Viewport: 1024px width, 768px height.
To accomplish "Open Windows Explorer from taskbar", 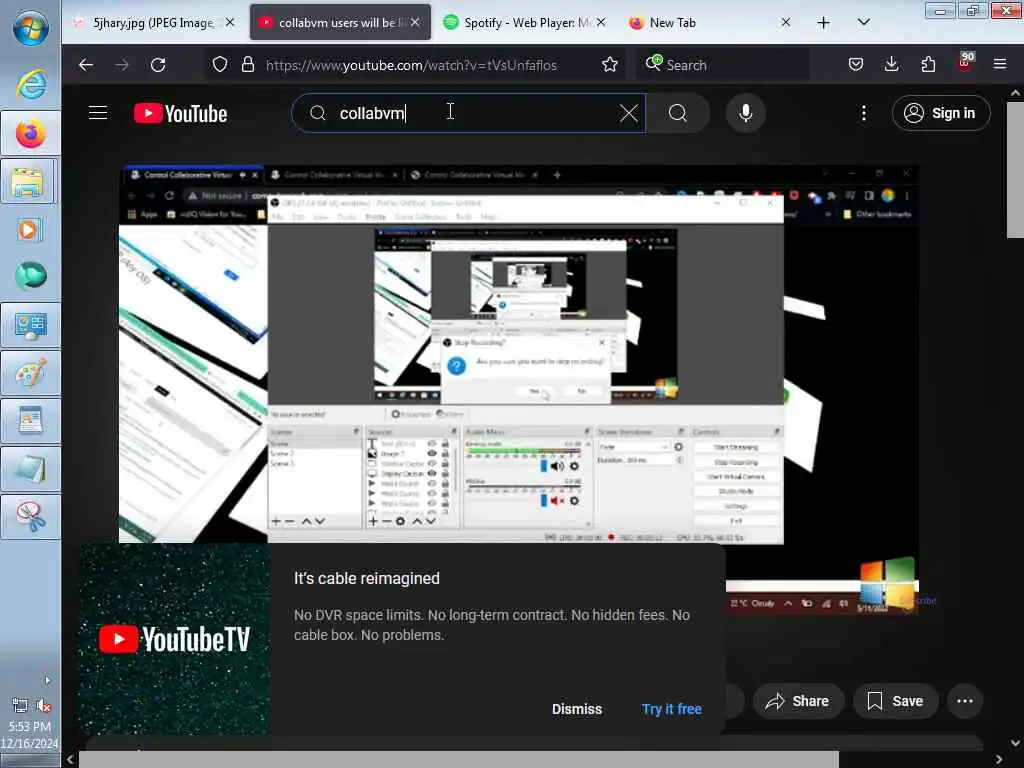I will click(x=30, y=182).
